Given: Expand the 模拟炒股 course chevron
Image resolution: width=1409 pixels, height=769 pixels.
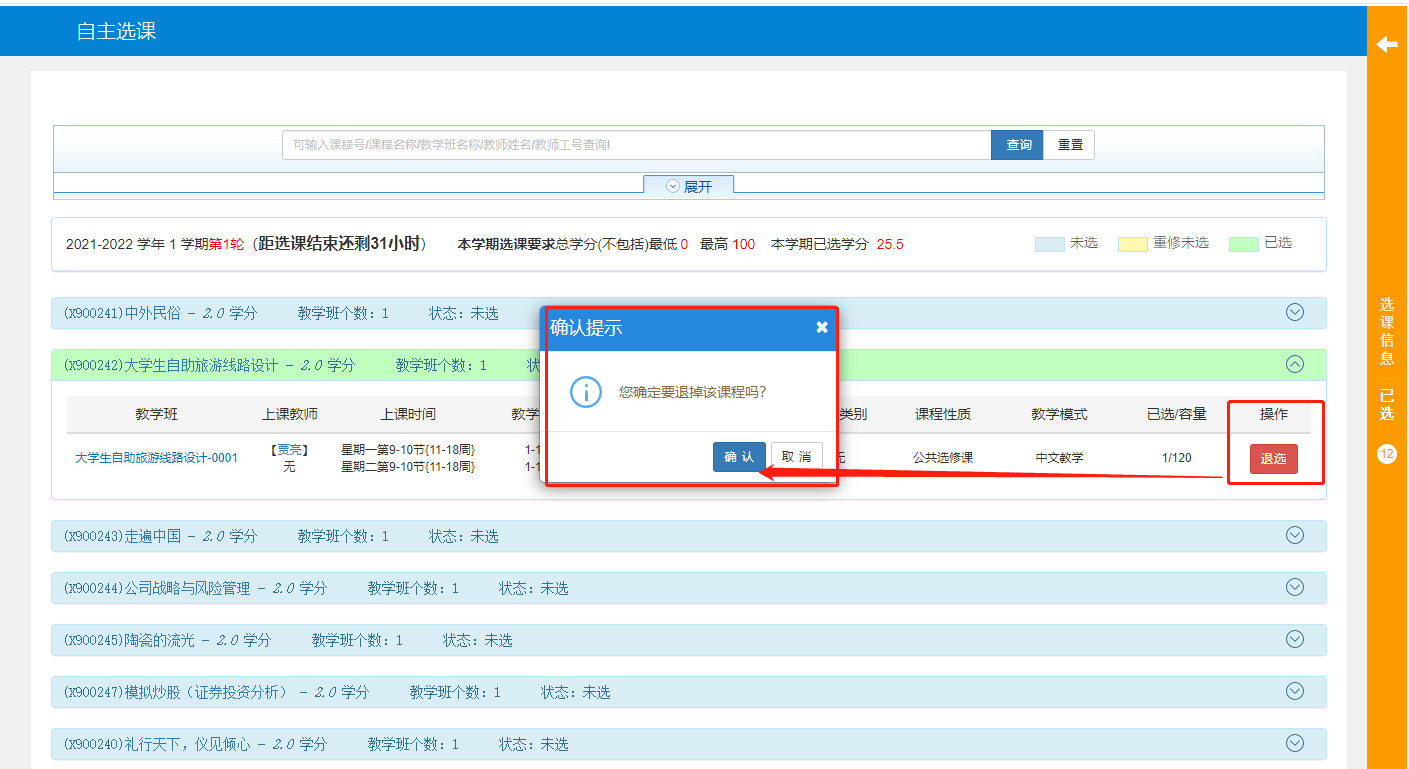Looking at the screenshot, I should click(x=1294, y=691).
